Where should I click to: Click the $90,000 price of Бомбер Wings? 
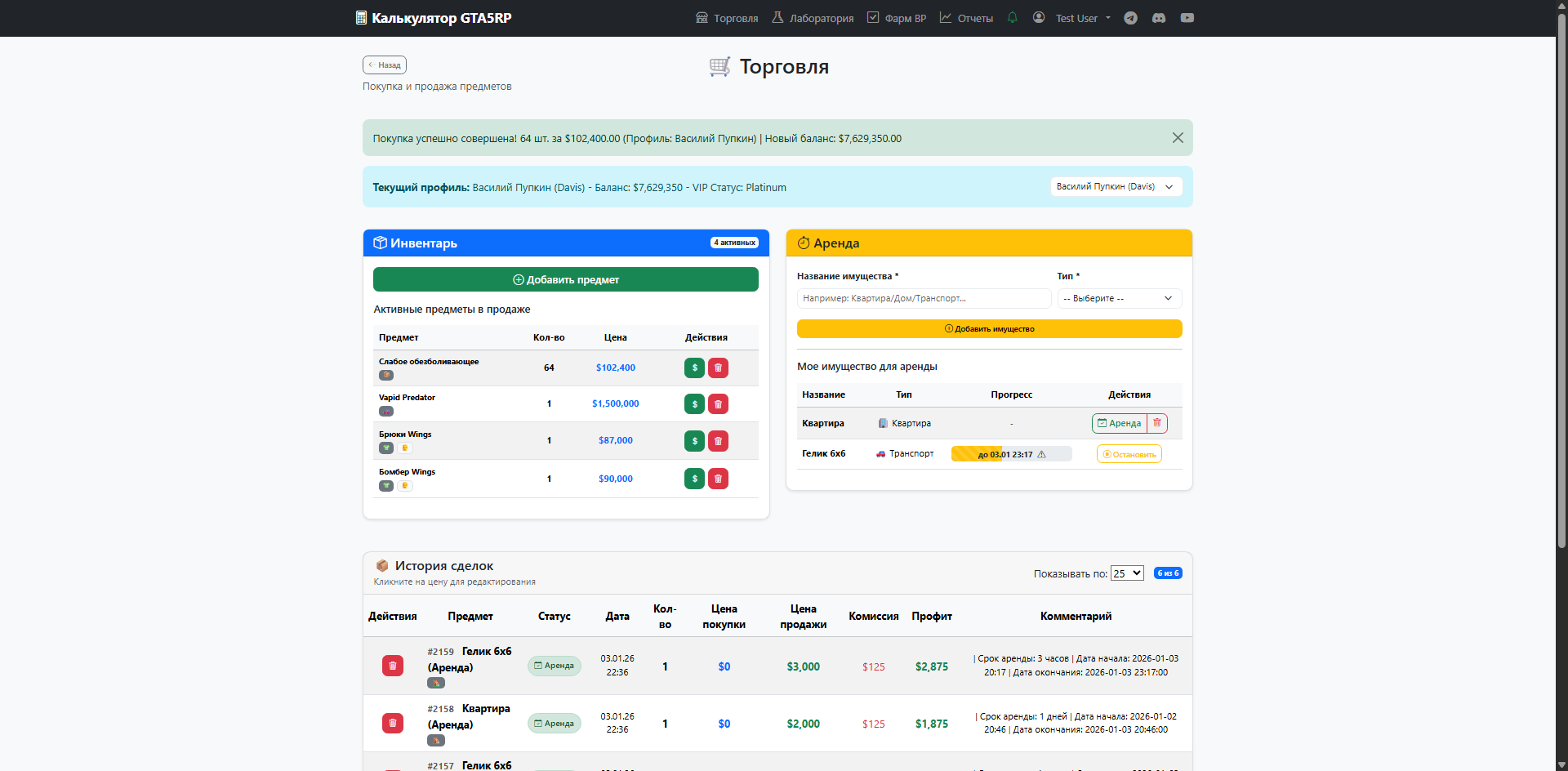[x=616, y=479]
